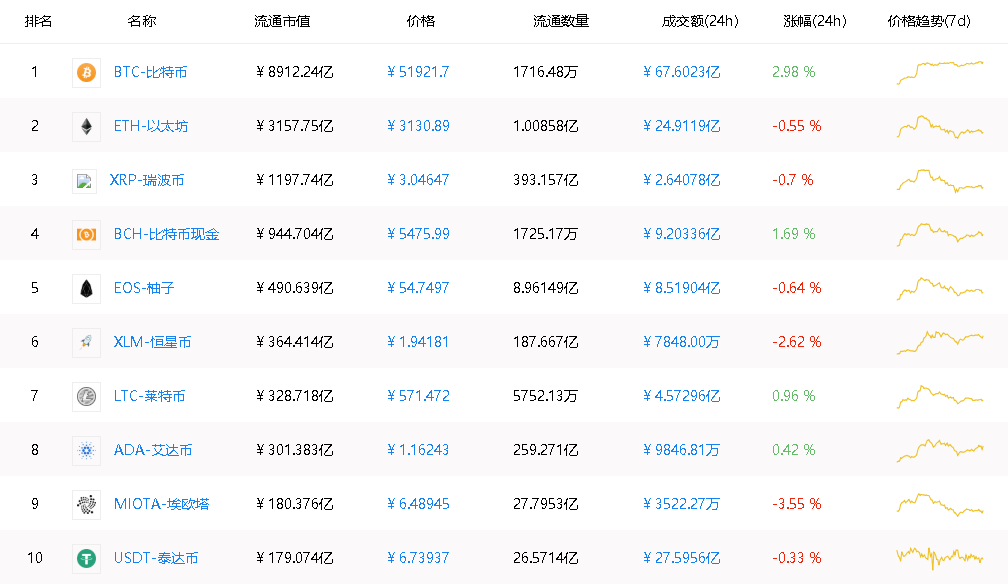
Task: Click BTC price ¥51921.7
Action: 418,72
